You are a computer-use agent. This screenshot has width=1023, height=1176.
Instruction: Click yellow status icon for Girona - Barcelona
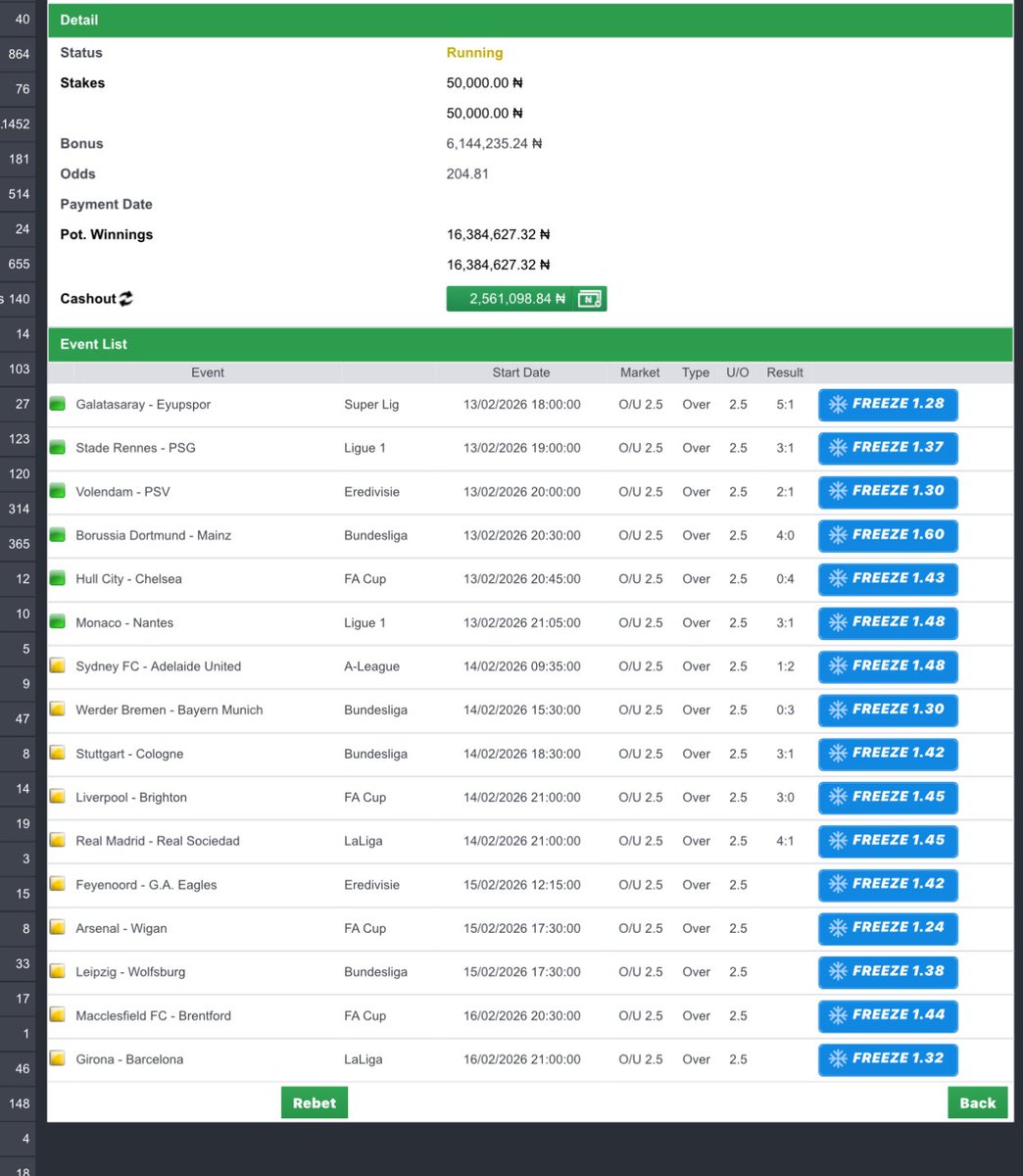coord(57,1059)
